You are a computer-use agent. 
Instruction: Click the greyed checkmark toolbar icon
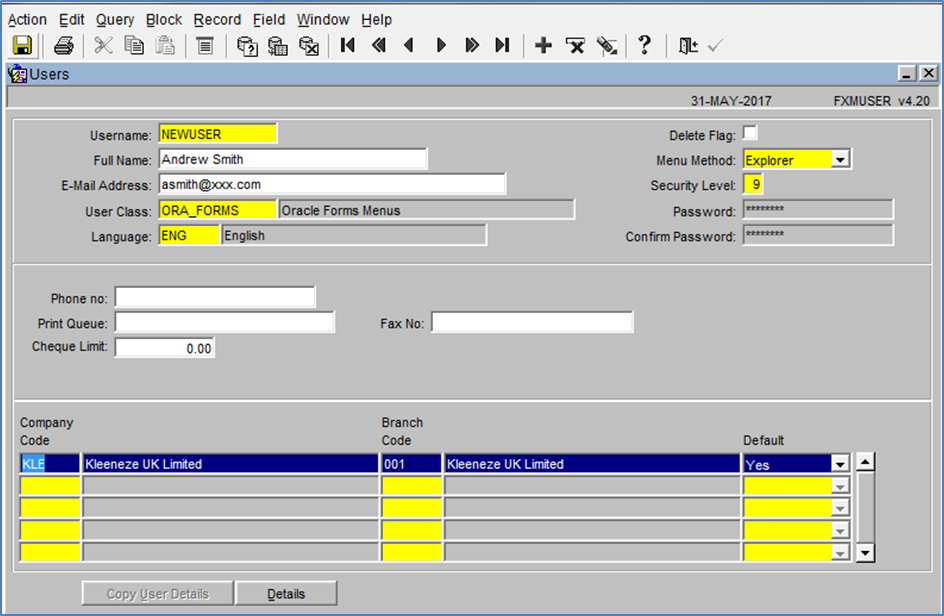(715, 46)
